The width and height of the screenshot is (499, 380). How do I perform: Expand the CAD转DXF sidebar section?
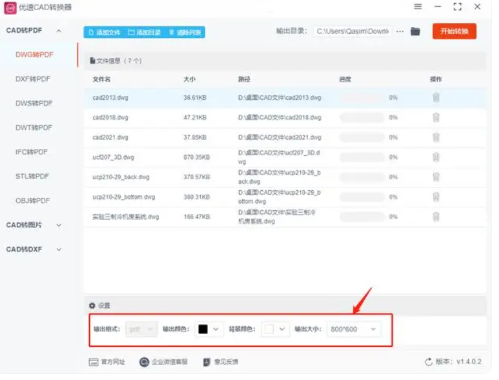click(59, 249)
